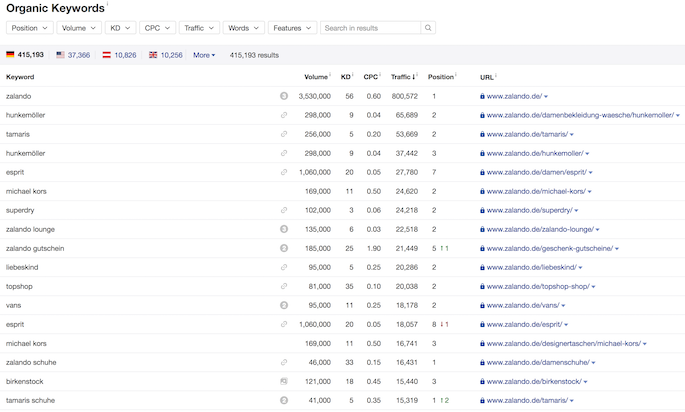Click lock icon beside www.zalando.de/ URL

[x=482, y=96]
